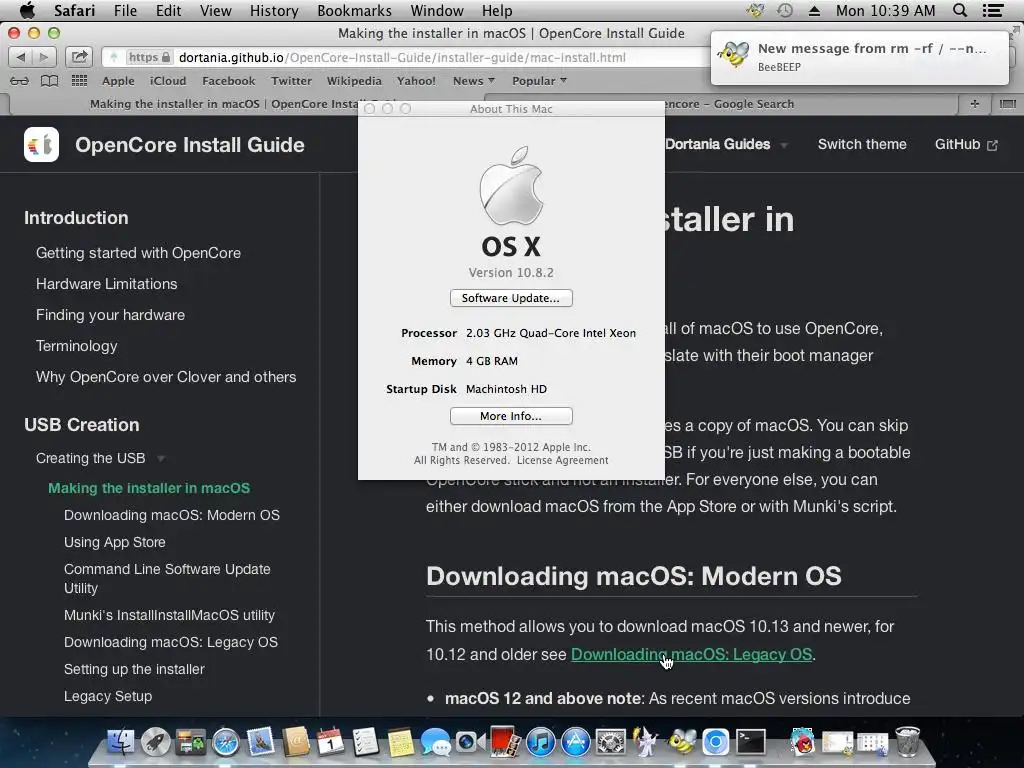
Task: Open Reading List glasses icon
Action: click(x=20, y=81)
